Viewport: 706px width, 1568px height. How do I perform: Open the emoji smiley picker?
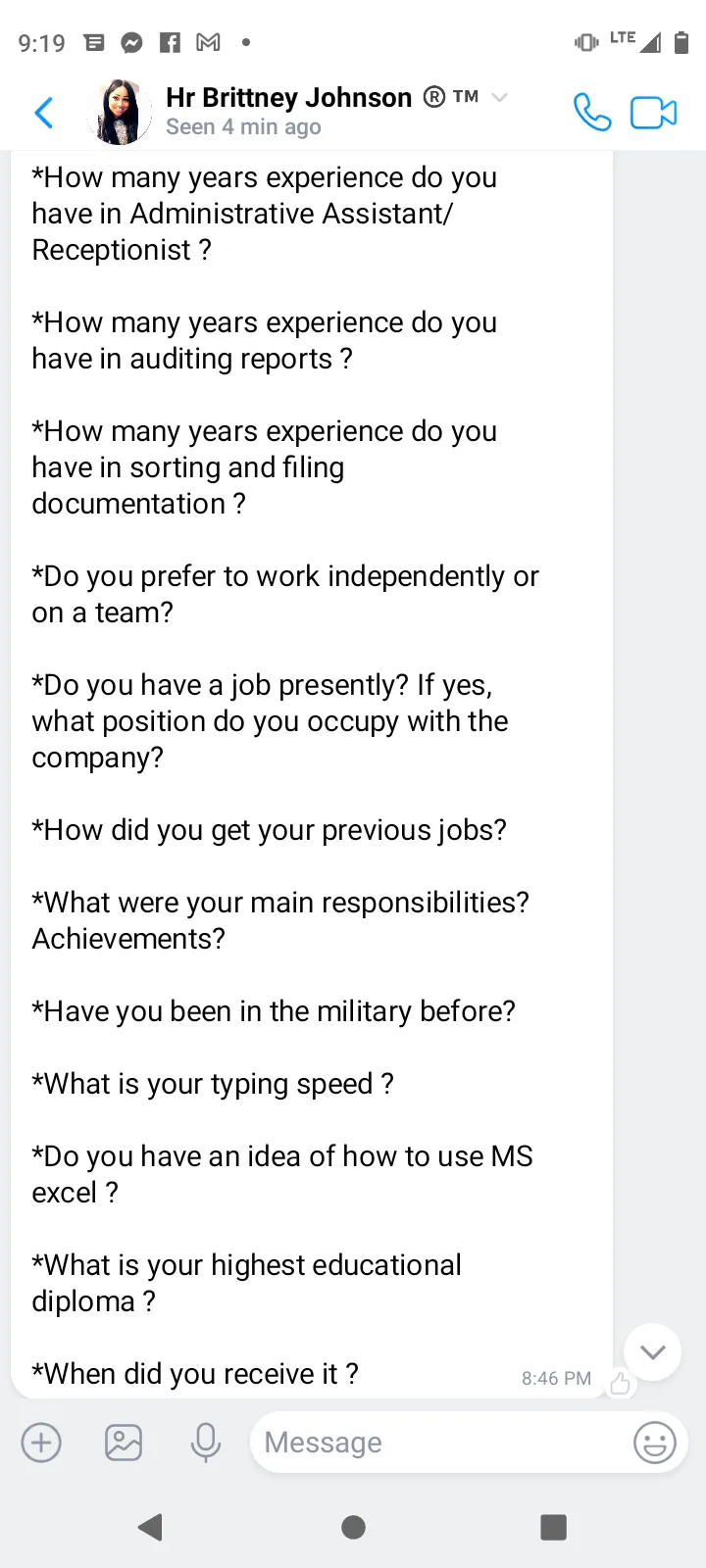[x=655, y=1443]
